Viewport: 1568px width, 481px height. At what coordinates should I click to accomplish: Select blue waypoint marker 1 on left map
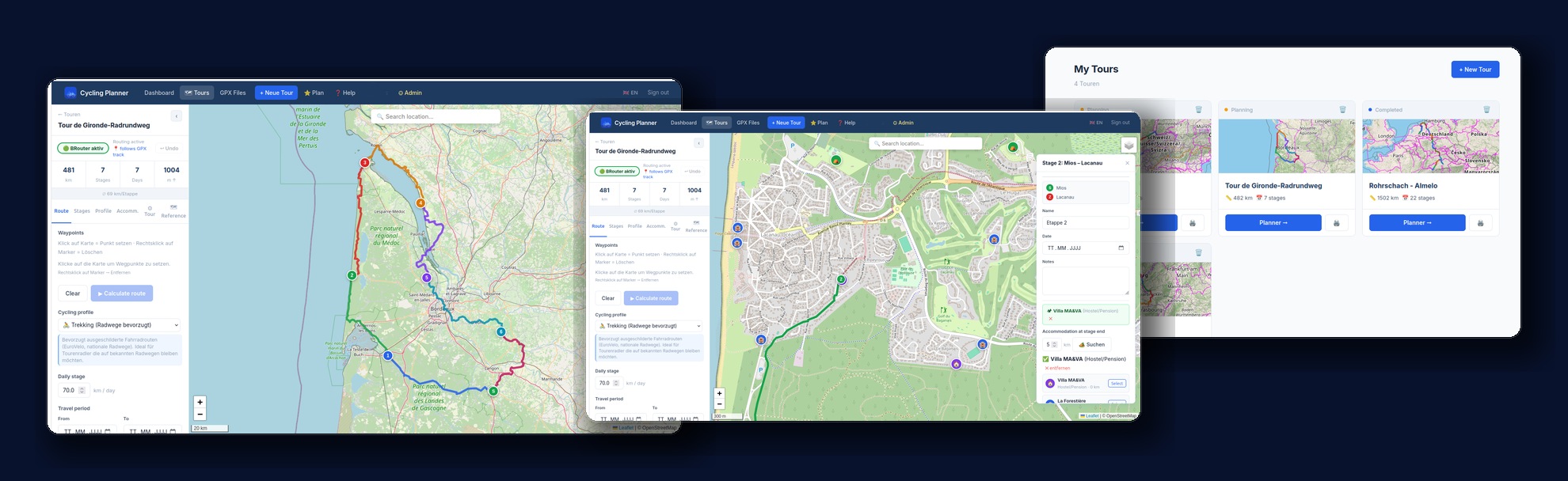coord(388,356)
